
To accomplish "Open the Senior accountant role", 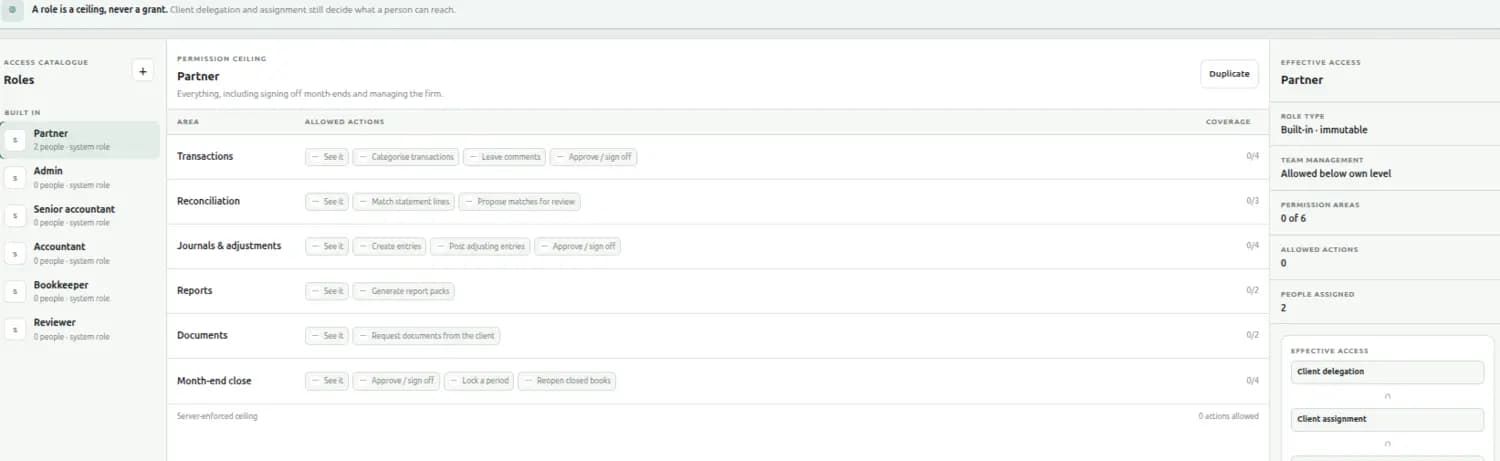I will pyautogui.click(x=80, y=216).
